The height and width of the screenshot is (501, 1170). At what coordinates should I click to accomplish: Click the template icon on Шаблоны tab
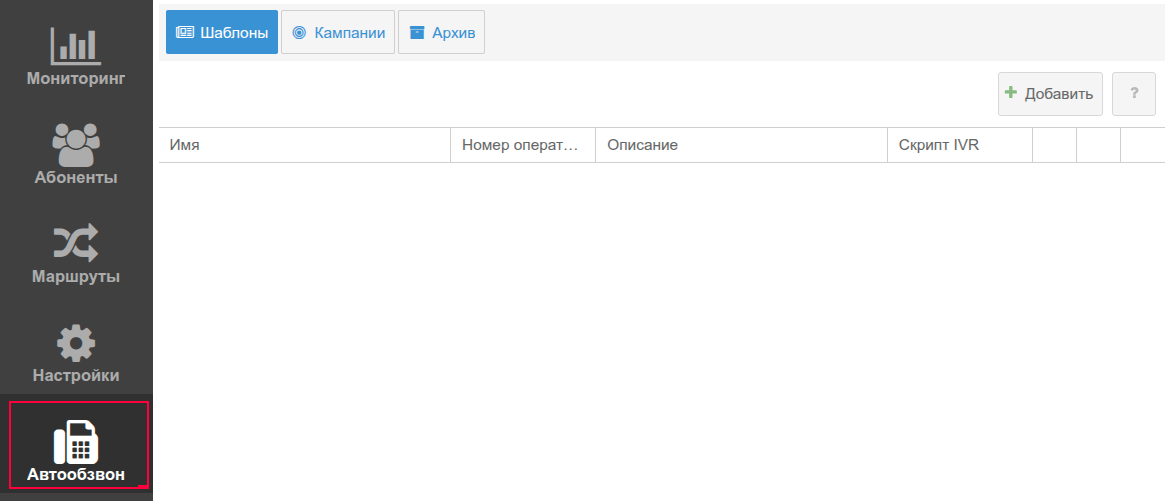(184, 33)
